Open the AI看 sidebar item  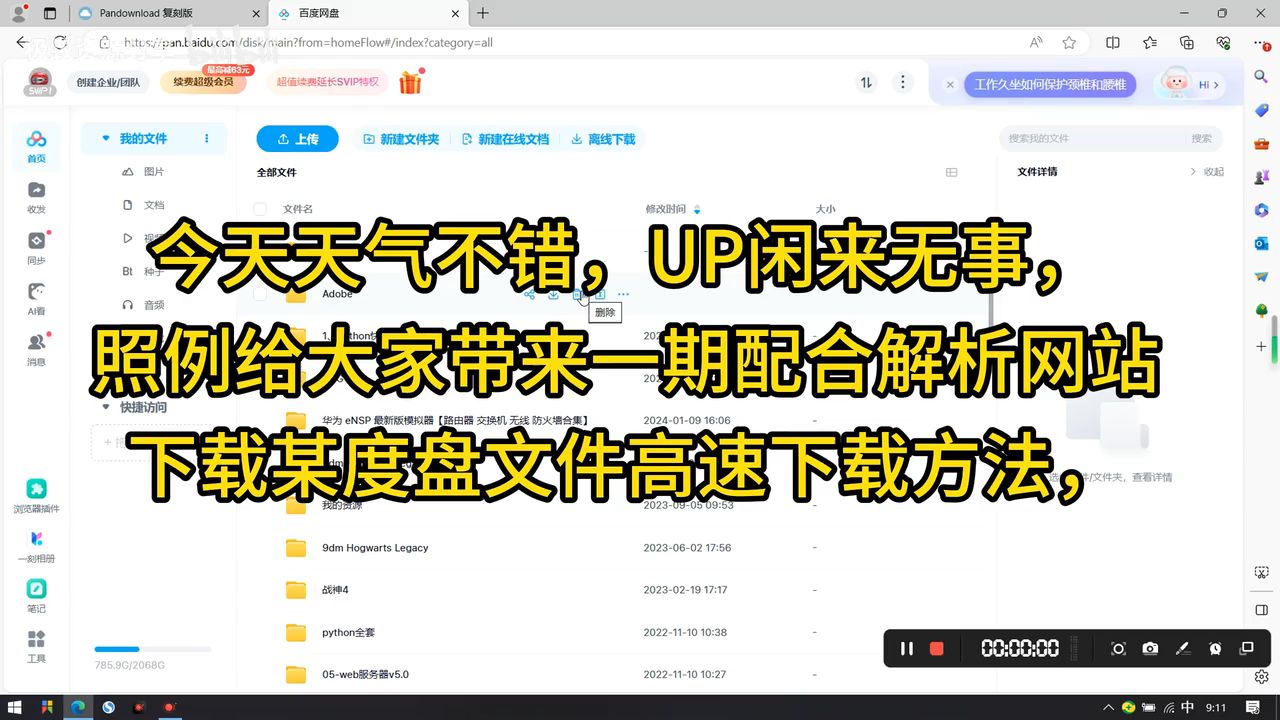[x=36, y=298]
